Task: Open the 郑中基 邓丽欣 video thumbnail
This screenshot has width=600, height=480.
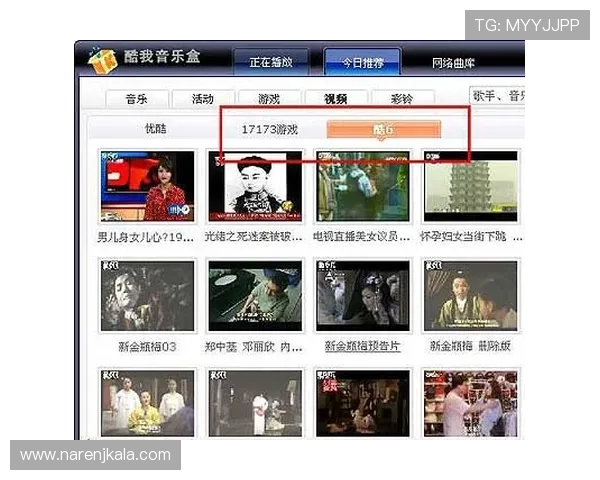Action: pos(255,296)
